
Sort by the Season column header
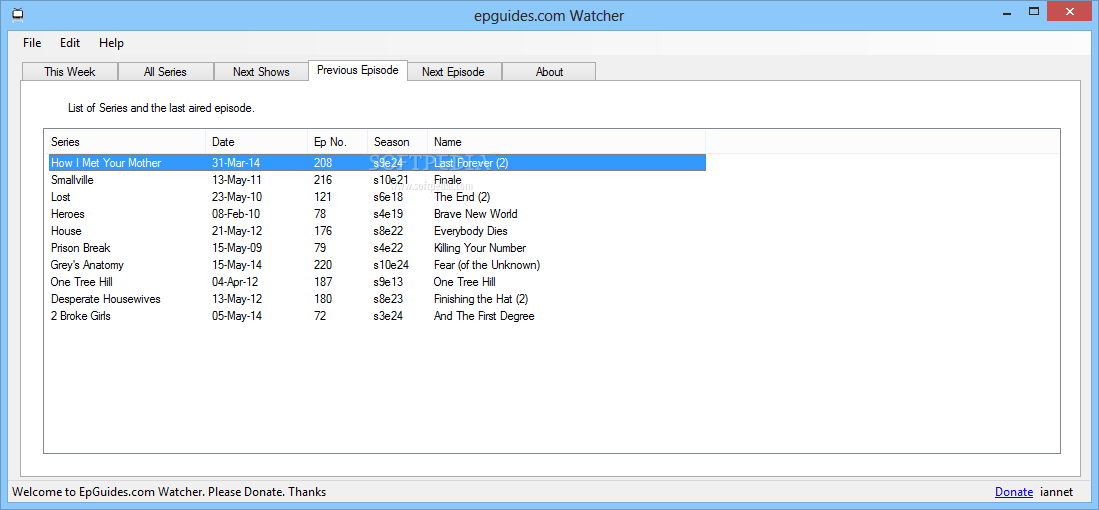click(x=397, y=142)
